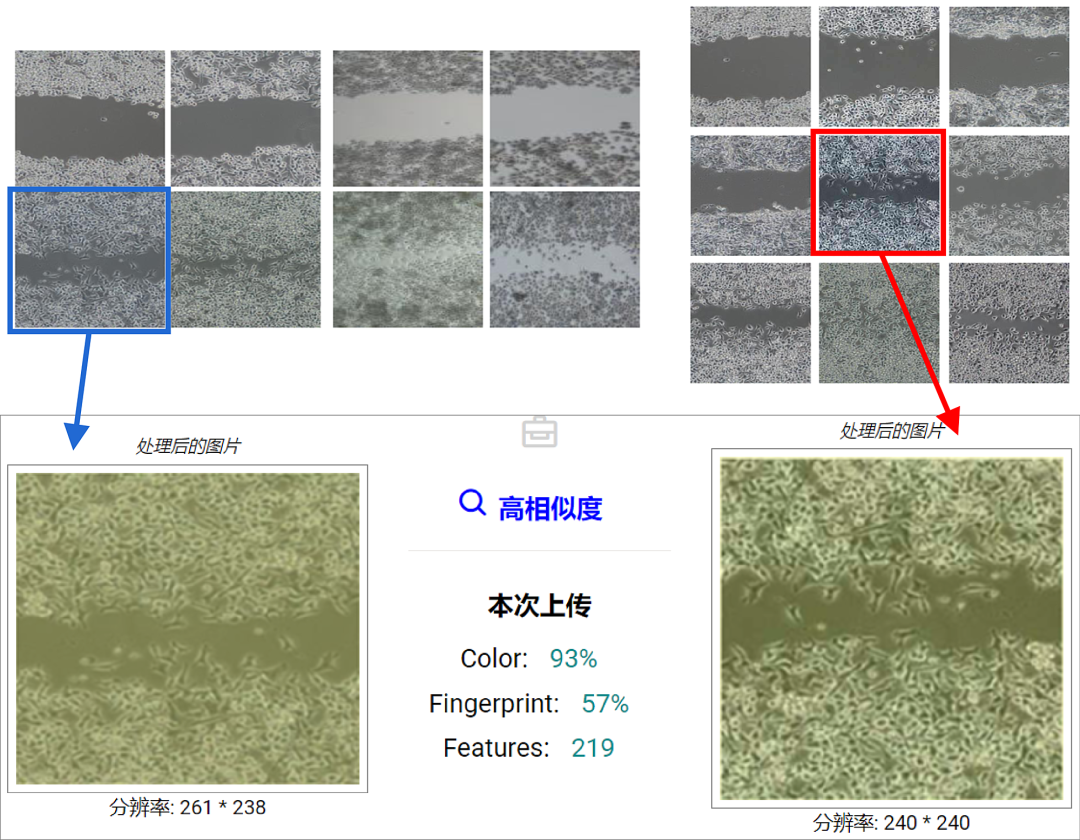Select the Color 93% value
The image size is (1080, 840).
pos(573,658)
